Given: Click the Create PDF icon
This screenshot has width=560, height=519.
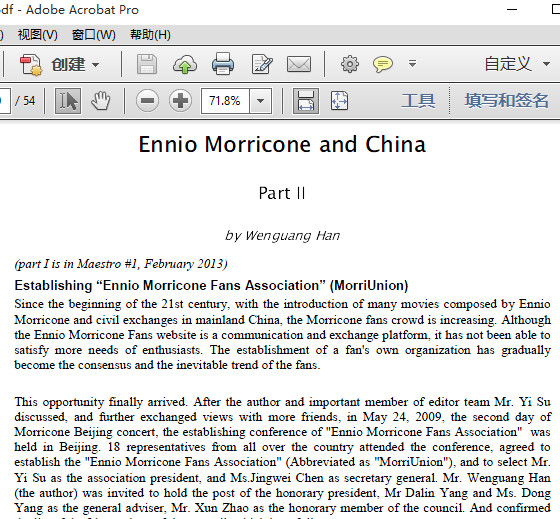Looking at the screenshot, I should 31,65.
